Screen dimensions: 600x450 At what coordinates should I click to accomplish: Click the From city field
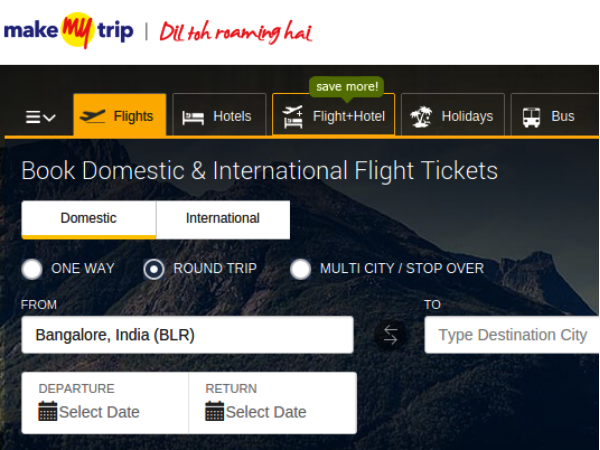[x=187, y=335]
